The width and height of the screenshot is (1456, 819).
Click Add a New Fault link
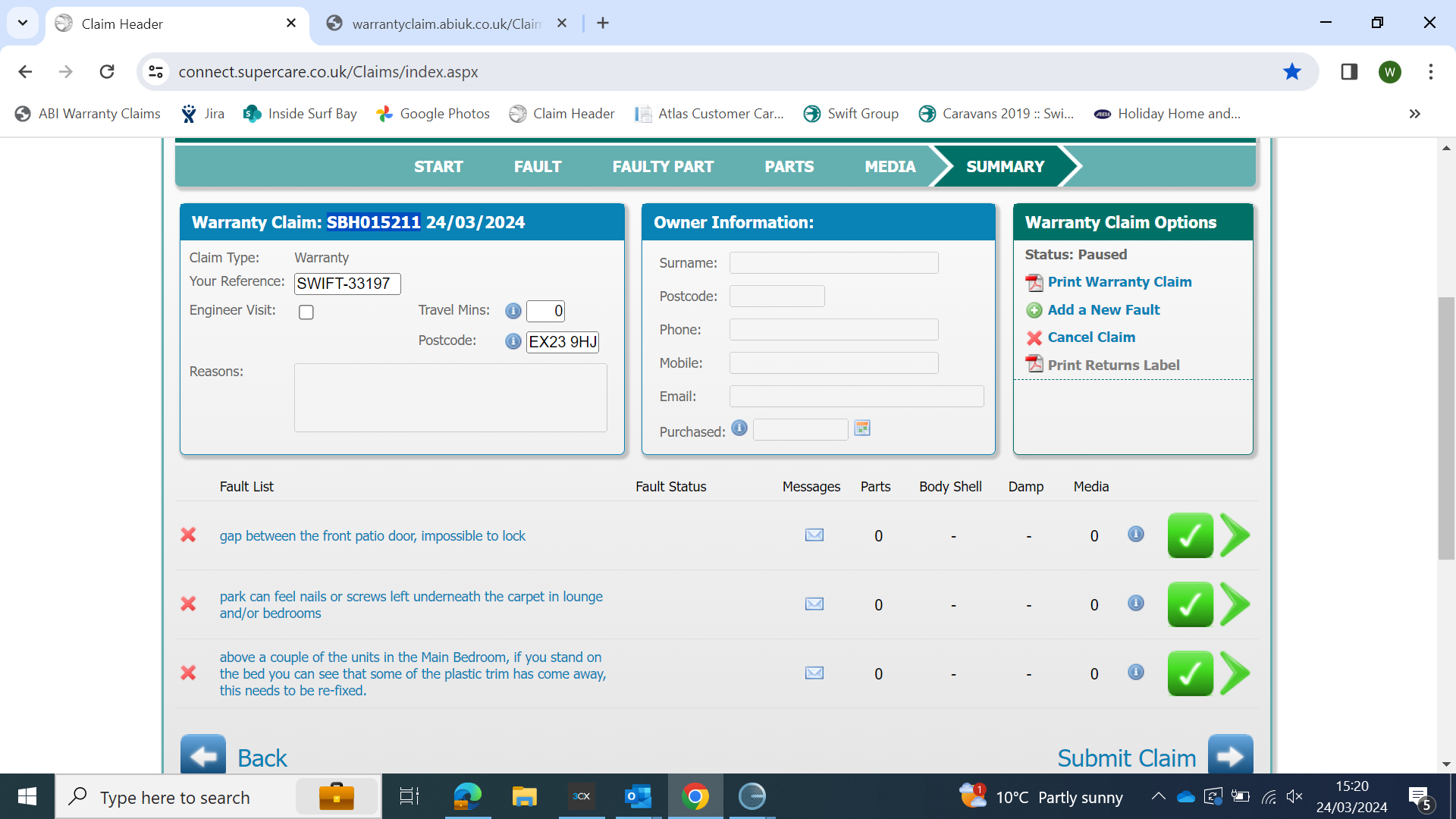tap(1103, 309)
